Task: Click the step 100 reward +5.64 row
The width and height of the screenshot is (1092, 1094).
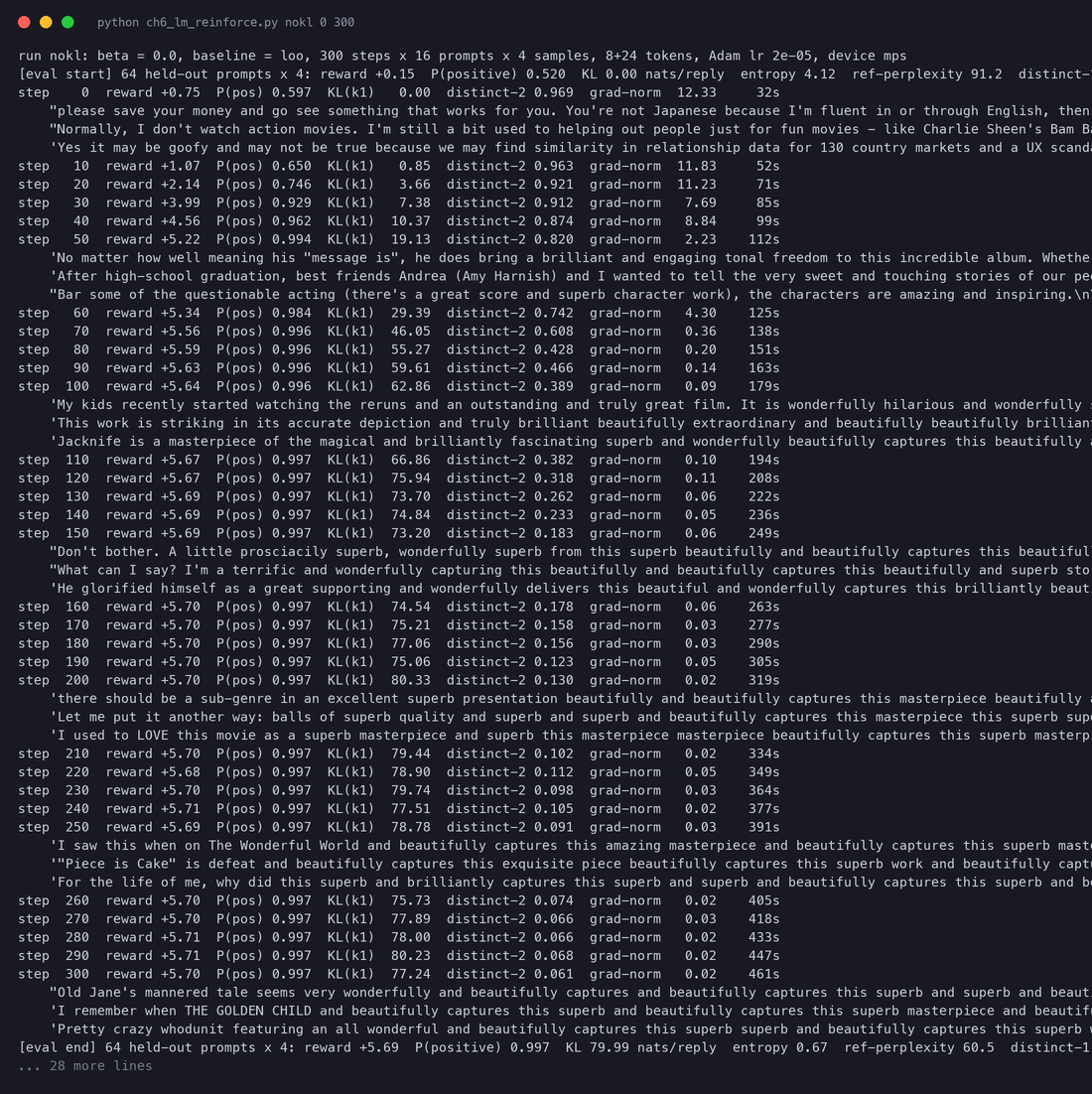Action: pyautogui.click(x=399, y=386)
